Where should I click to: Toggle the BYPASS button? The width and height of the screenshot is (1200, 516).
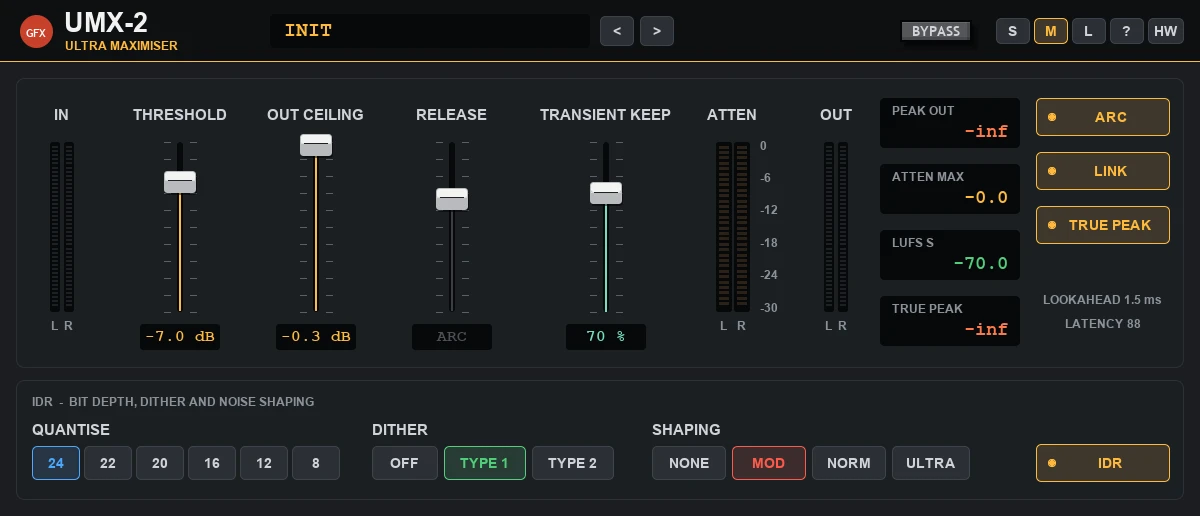click(937, 31)
